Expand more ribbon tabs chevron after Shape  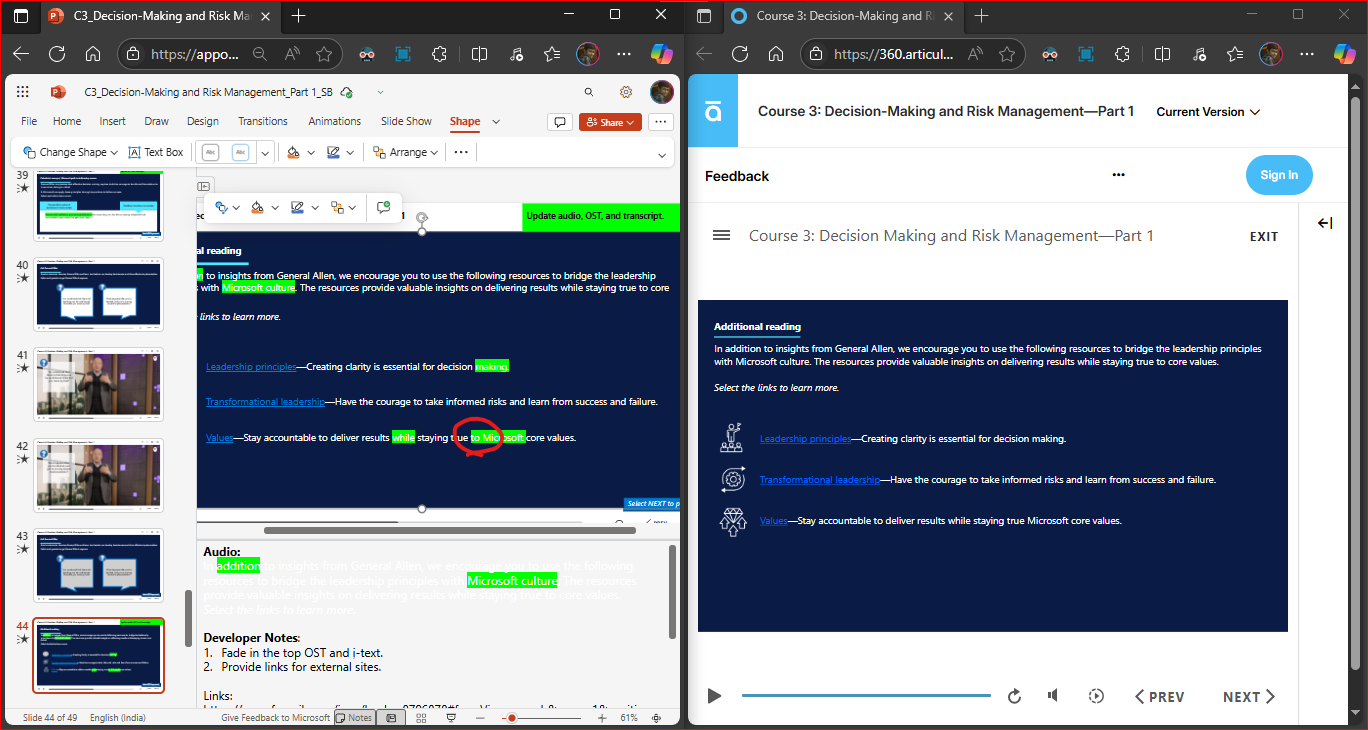click(x=496, y=122)
